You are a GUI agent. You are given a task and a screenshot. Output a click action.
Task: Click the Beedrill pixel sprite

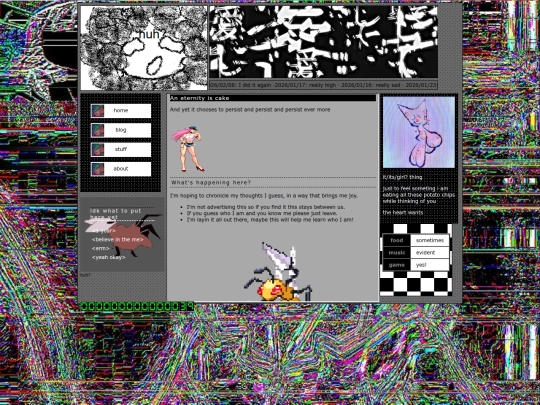pos(278,271)
